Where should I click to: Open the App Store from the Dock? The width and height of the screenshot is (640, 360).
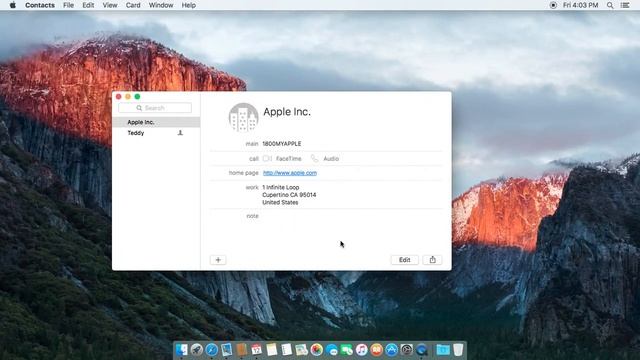tap(391, 350)
